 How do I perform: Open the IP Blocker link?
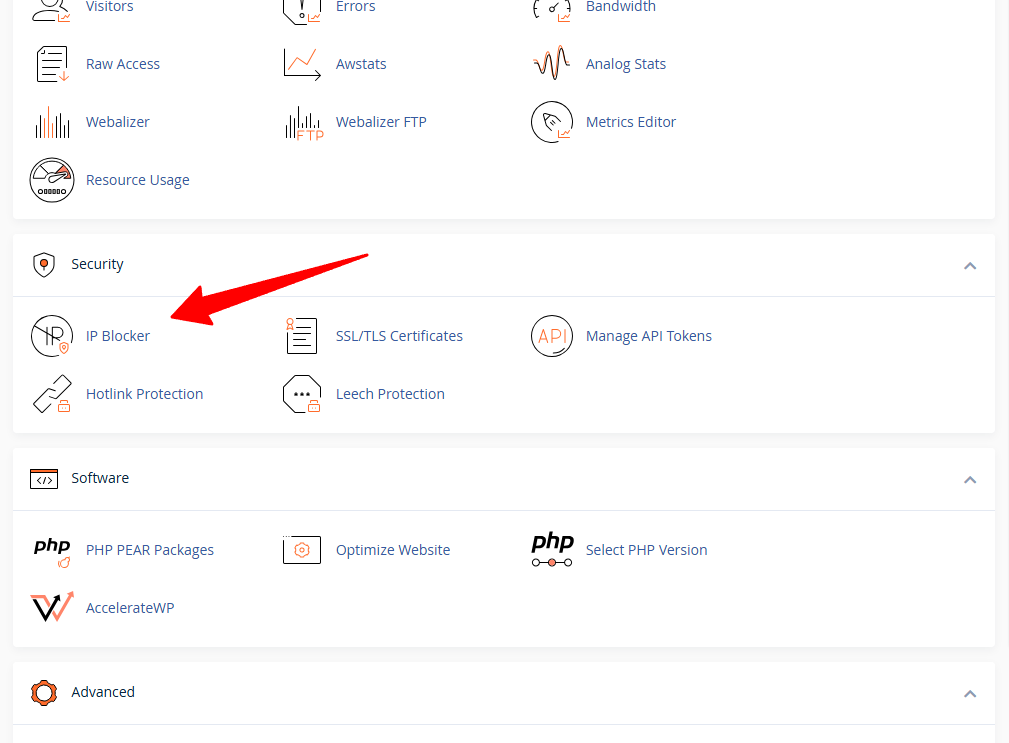click(118, 336)
